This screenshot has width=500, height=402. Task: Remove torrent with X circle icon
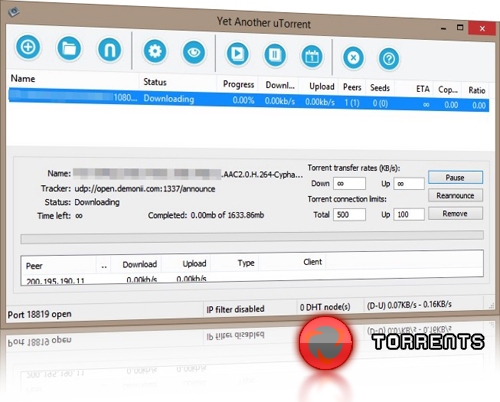(x=353, y=58)
